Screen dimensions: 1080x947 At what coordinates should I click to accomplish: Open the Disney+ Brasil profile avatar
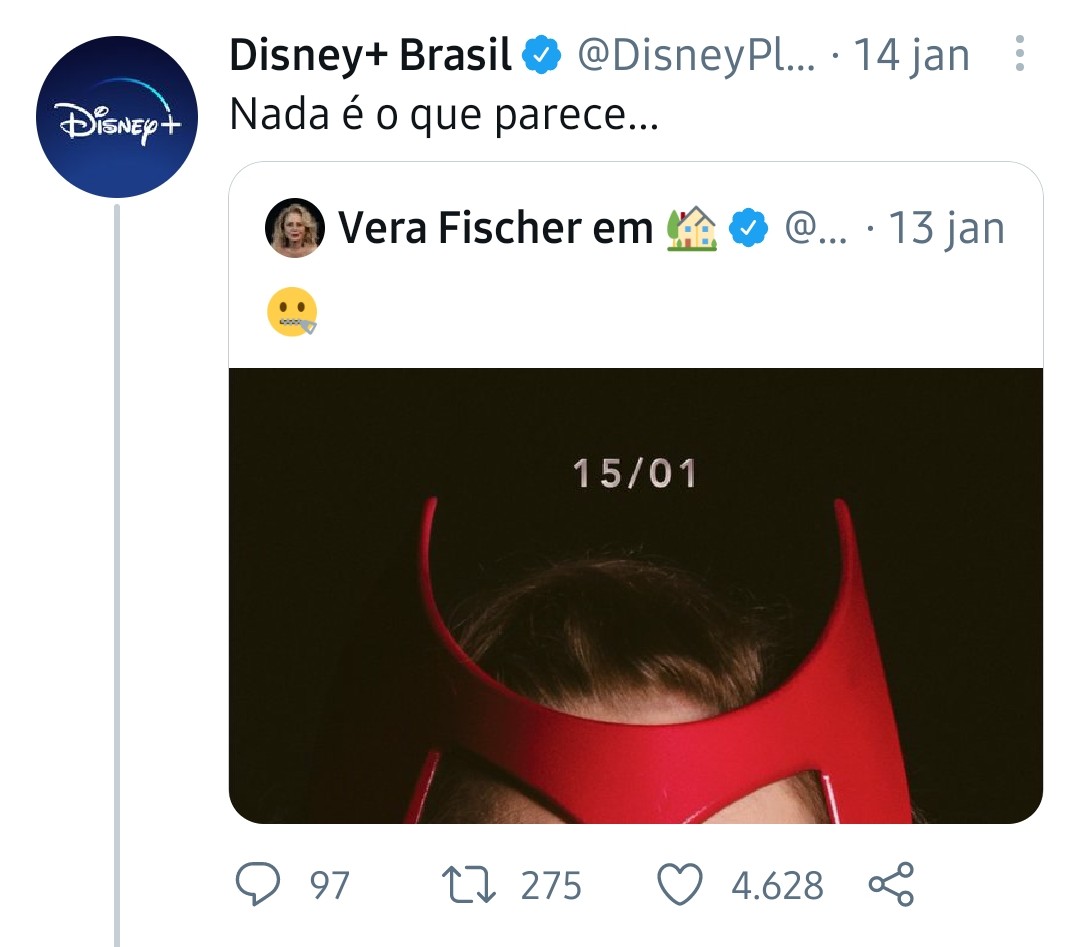pos(117,117)
